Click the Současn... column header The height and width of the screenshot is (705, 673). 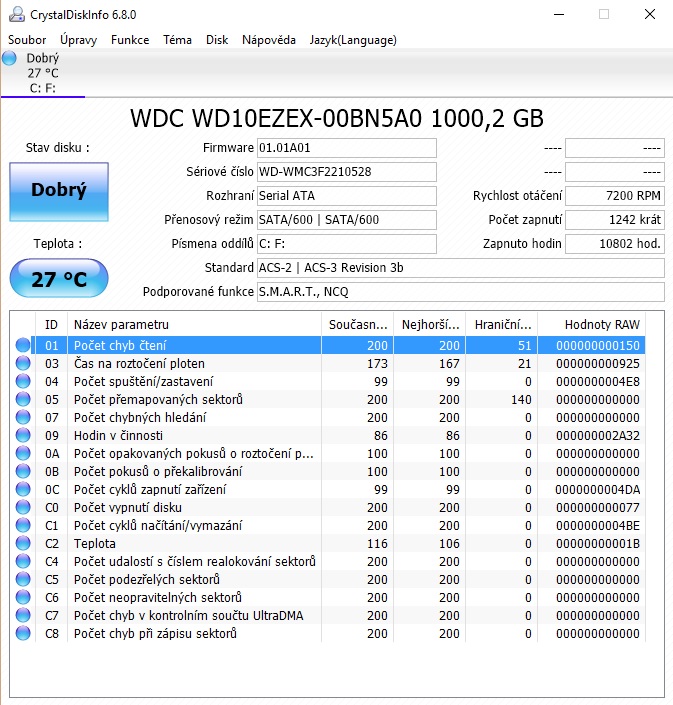tap(358, 324)
